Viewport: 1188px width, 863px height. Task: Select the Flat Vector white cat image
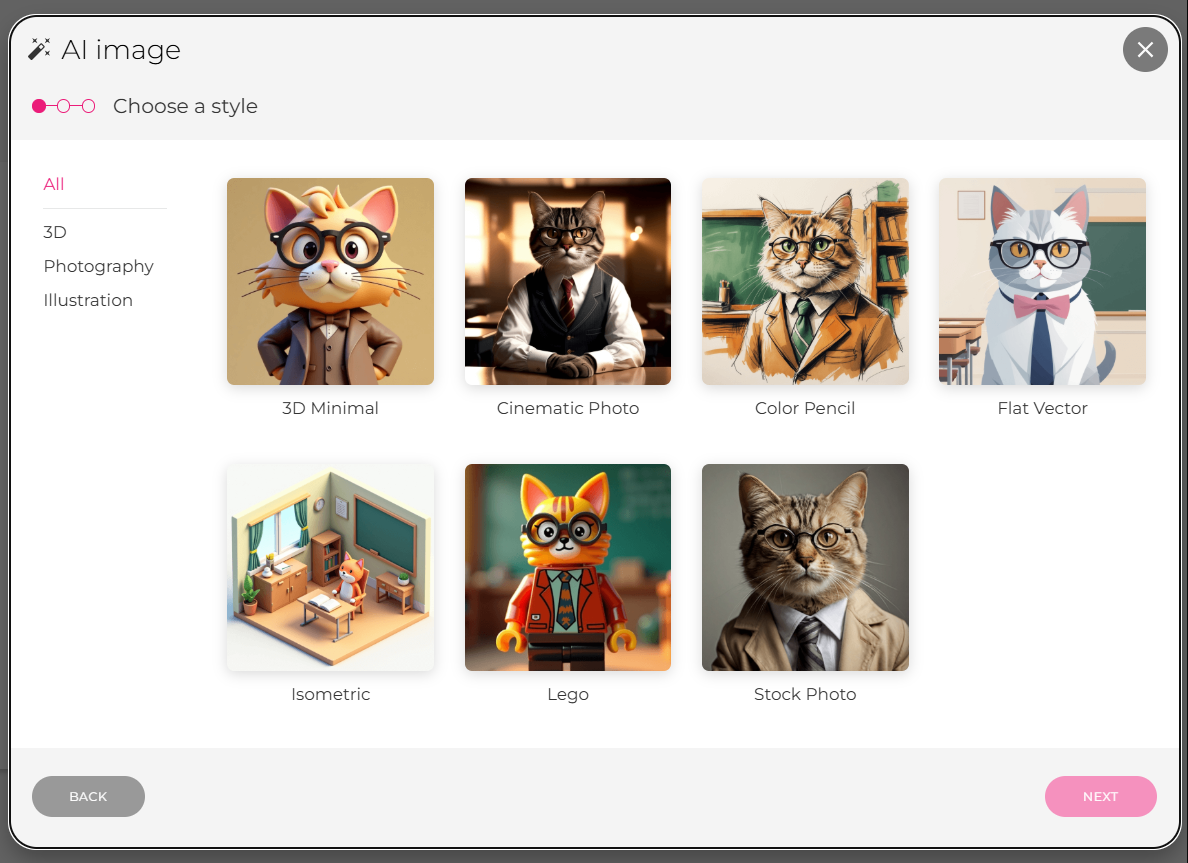(x=1042, y=281)
